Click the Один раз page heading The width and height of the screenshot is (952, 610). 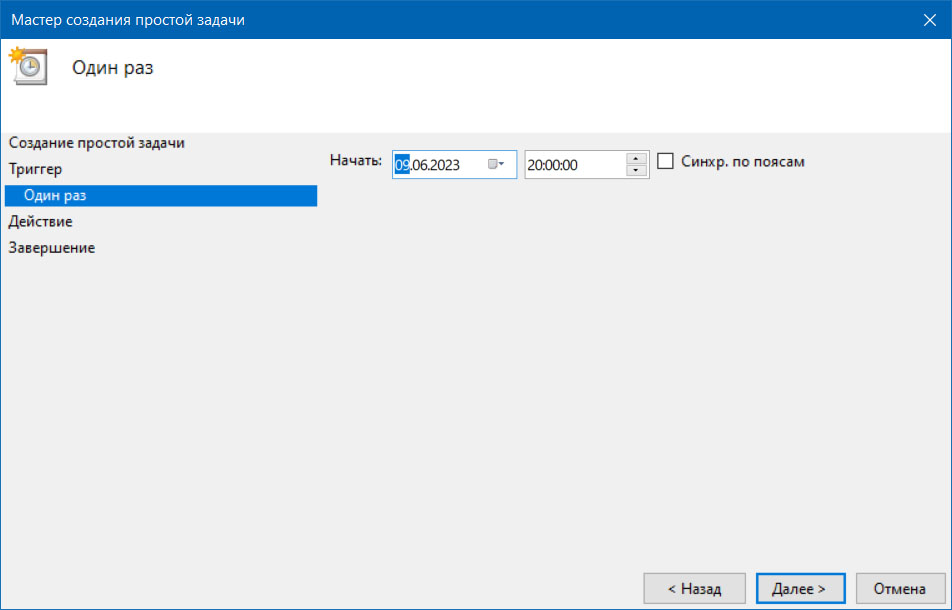tap(113, 67)
